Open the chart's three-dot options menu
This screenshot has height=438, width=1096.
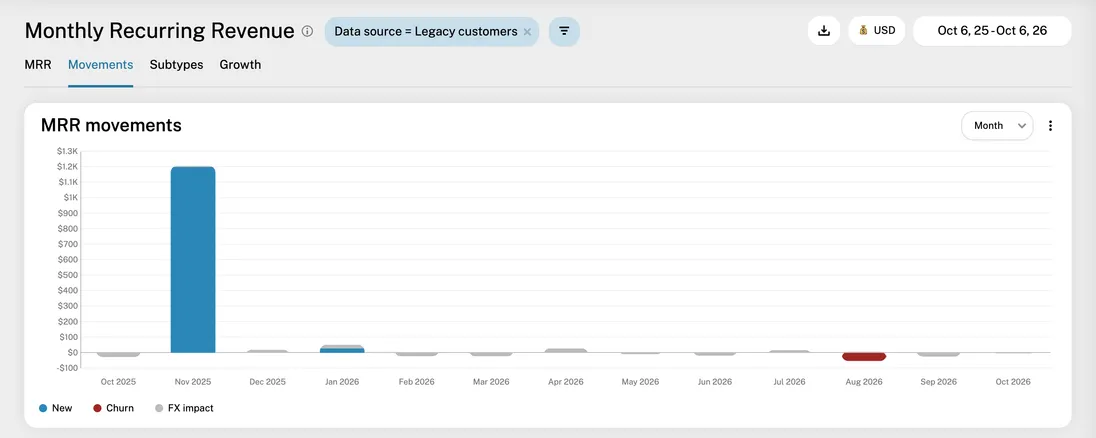point(1050,126)
